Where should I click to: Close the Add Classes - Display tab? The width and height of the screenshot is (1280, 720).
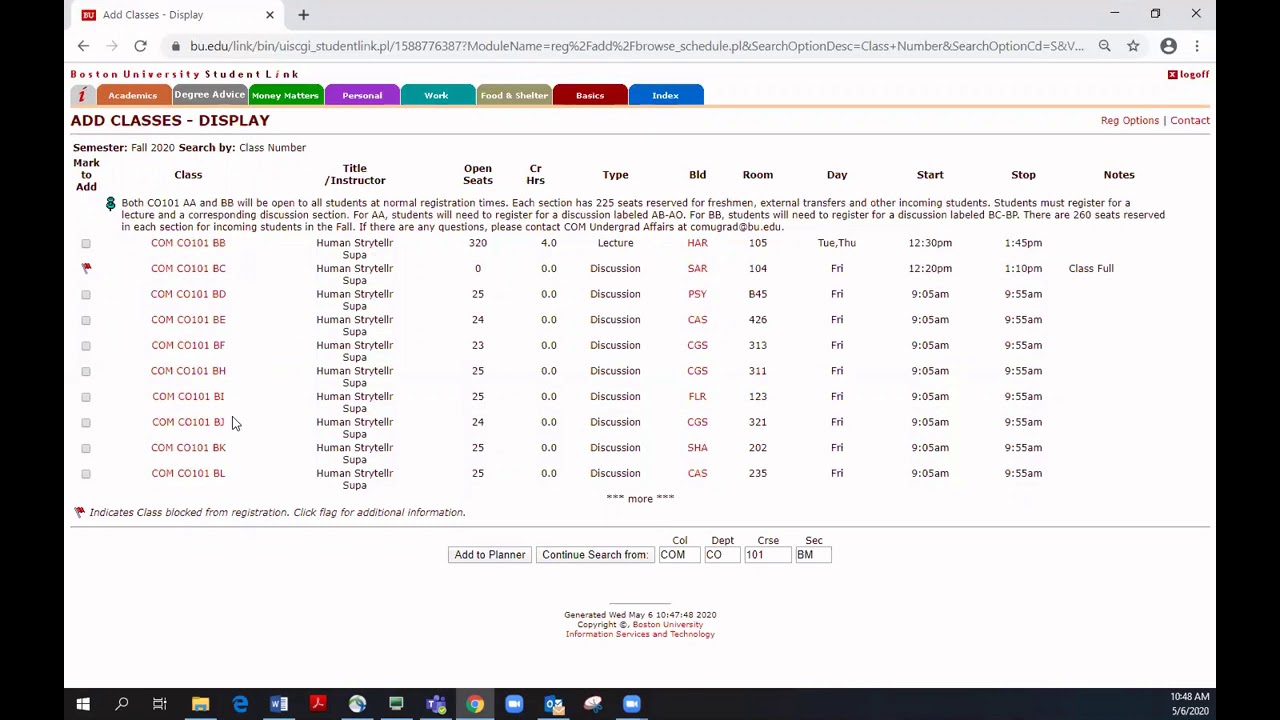269,15
